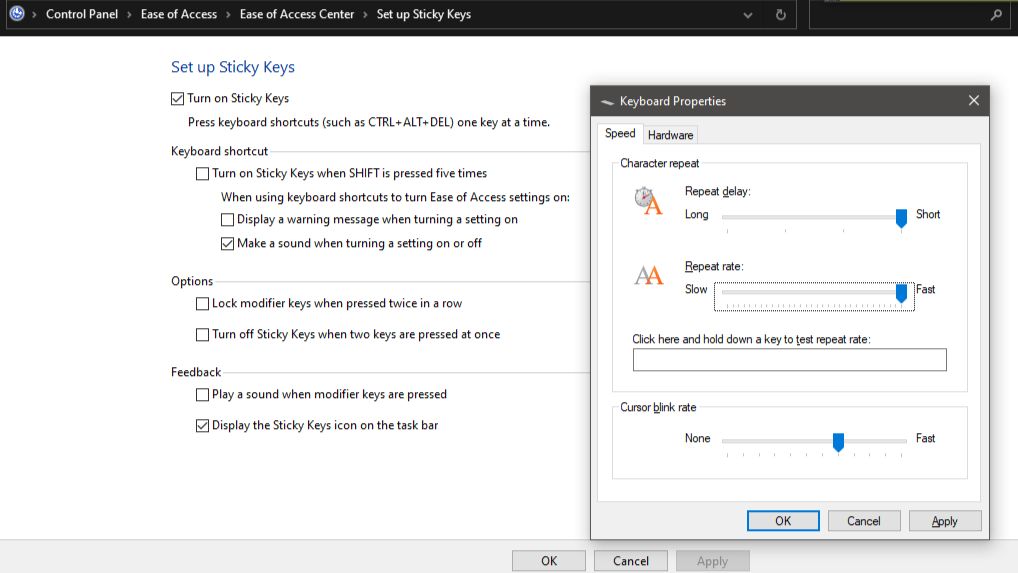1018x573 pixels.
Task: Click OK in Keyboard Properties dialog
Action: [x=783, y=520]
